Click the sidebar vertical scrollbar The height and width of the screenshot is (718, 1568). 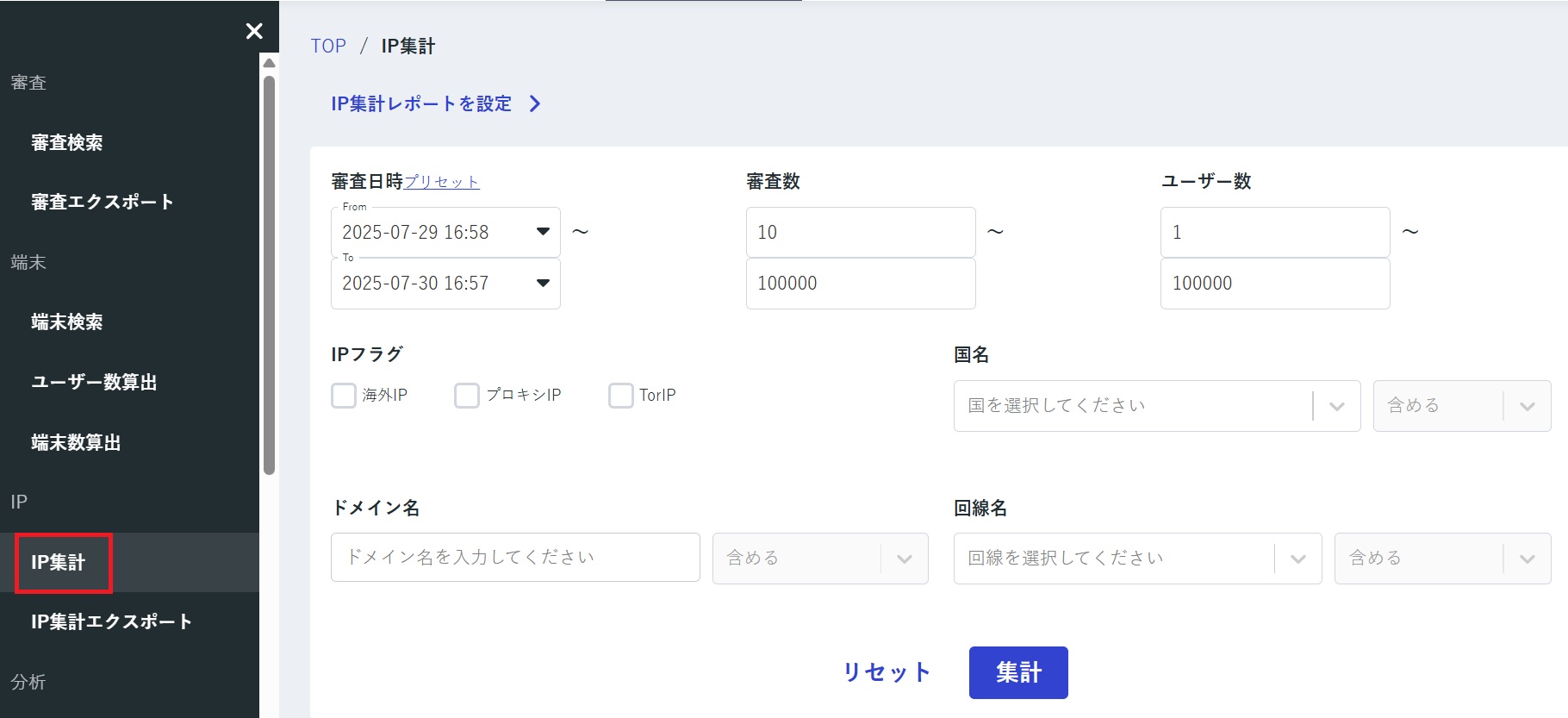[269, 276]
